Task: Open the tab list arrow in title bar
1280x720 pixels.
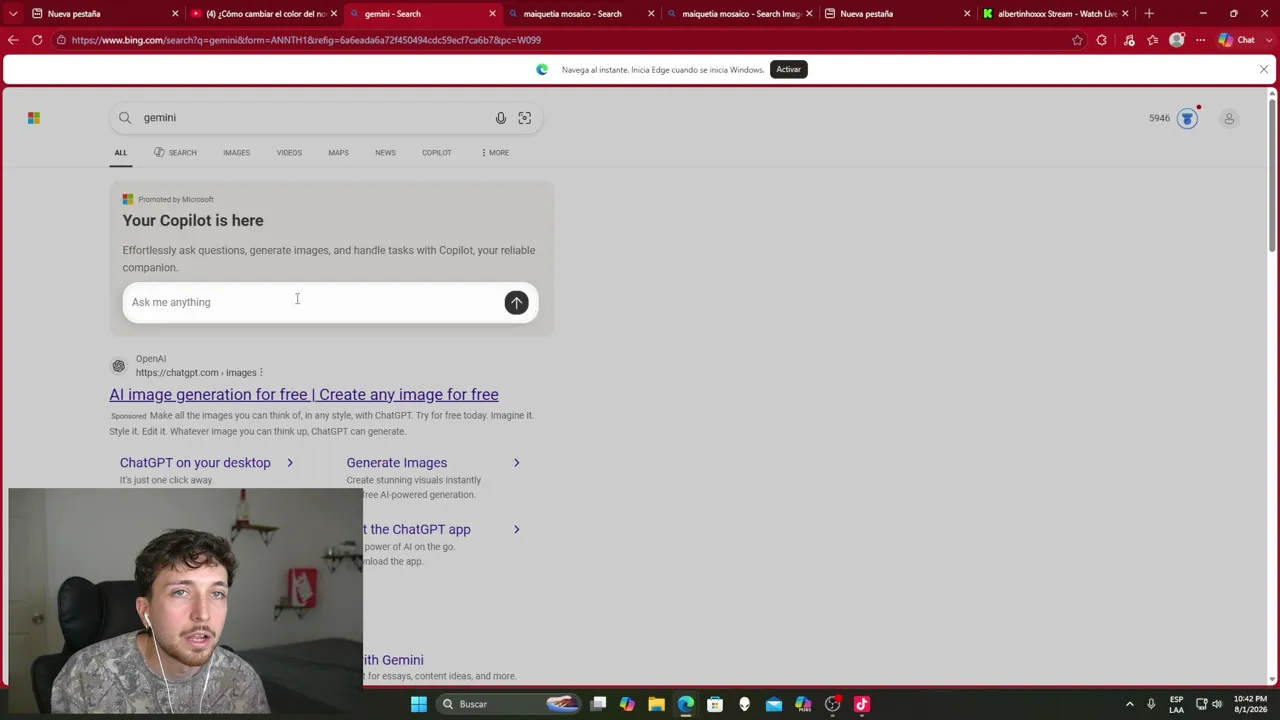Action: coord(13,14)
